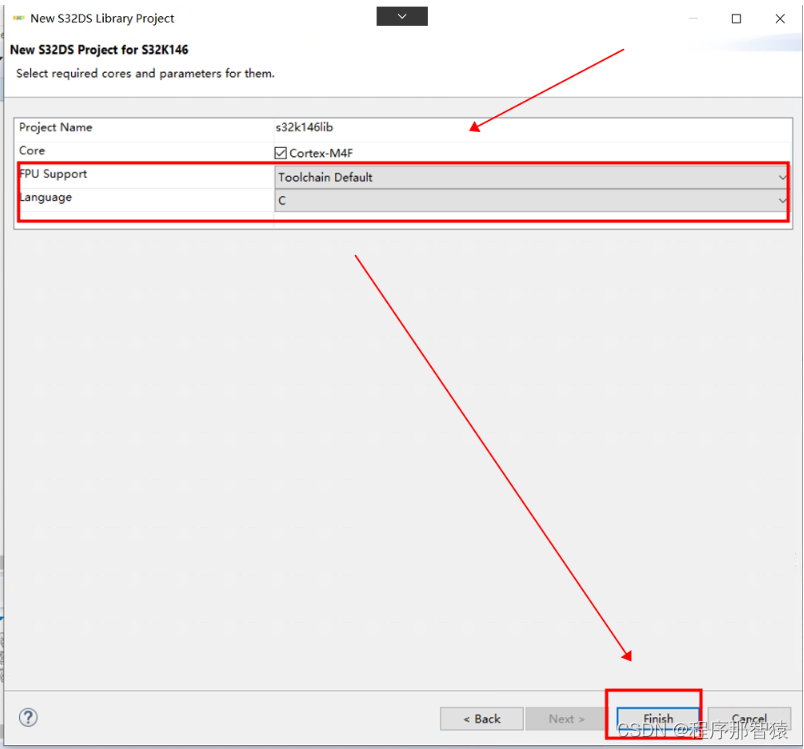
Task: Click the Language label
Action: (x=45, y=197)
